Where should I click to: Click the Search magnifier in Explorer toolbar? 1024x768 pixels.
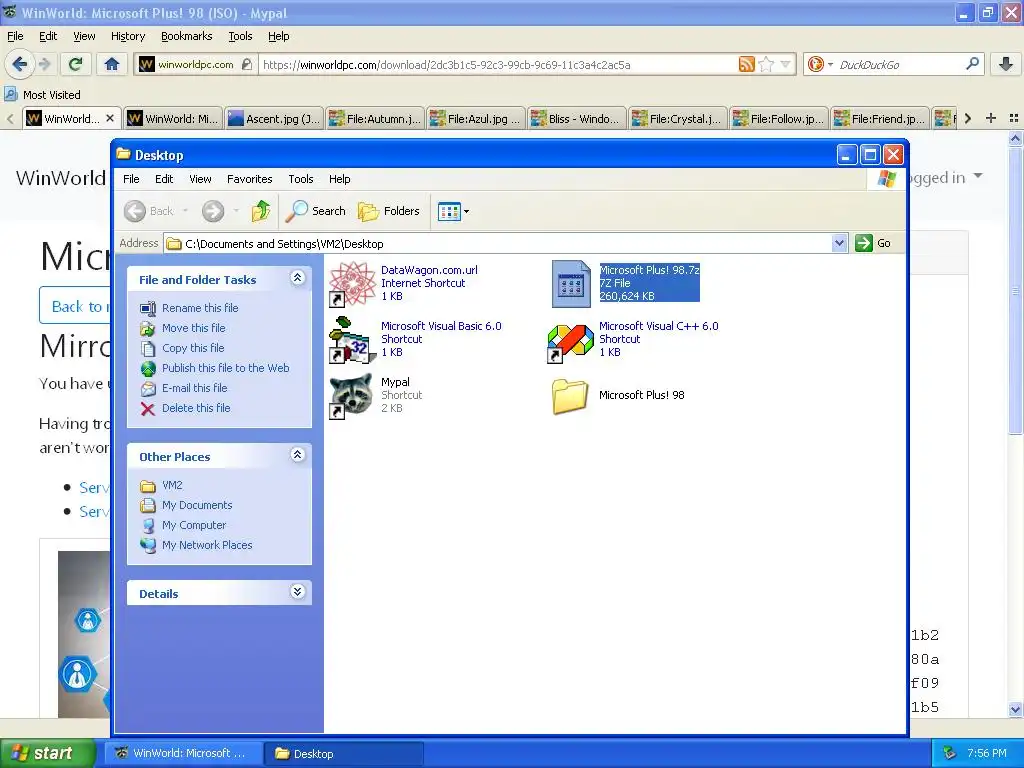(x=315, y=211)
